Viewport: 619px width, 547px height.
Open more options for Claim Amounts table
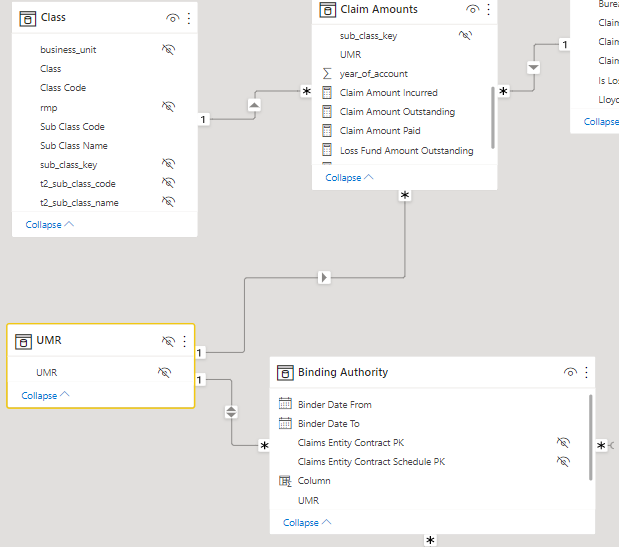[488, 9]
